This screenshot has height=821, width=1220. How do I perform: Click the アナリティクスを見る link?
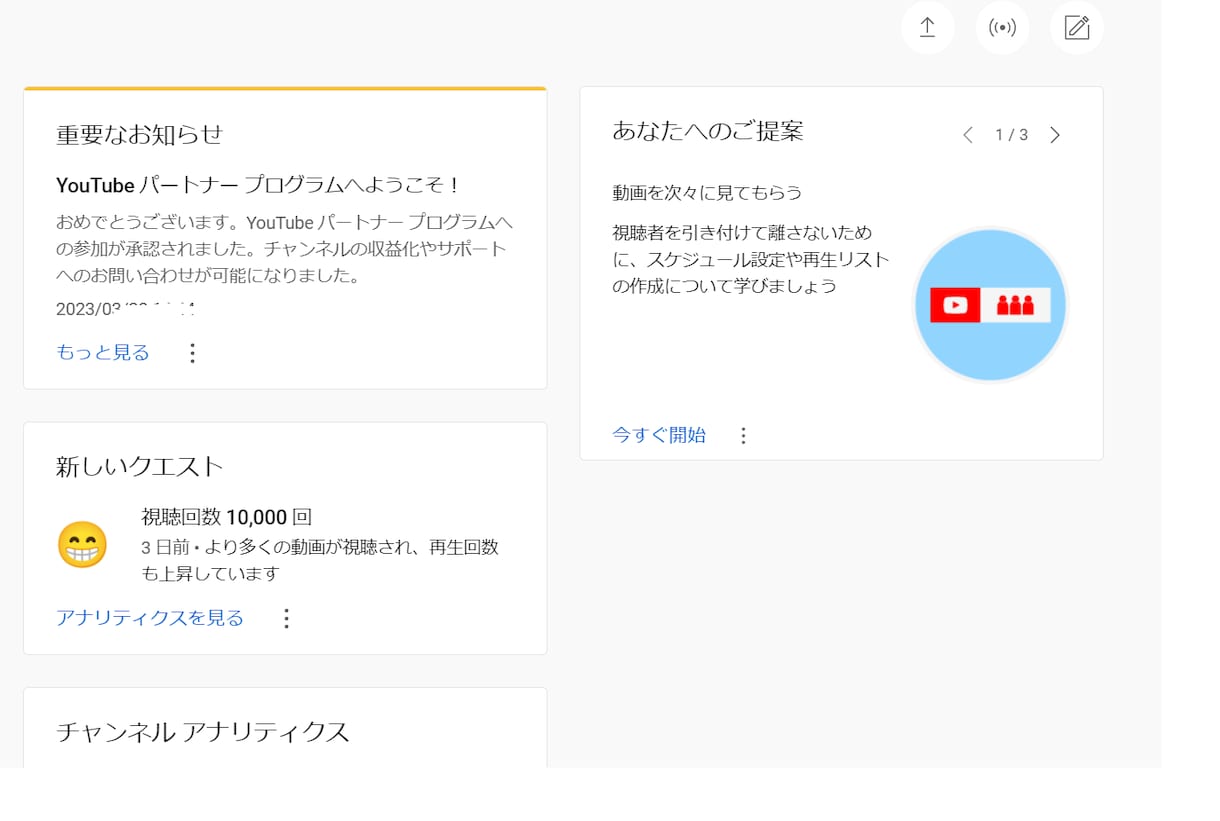(x=150, y=618)
